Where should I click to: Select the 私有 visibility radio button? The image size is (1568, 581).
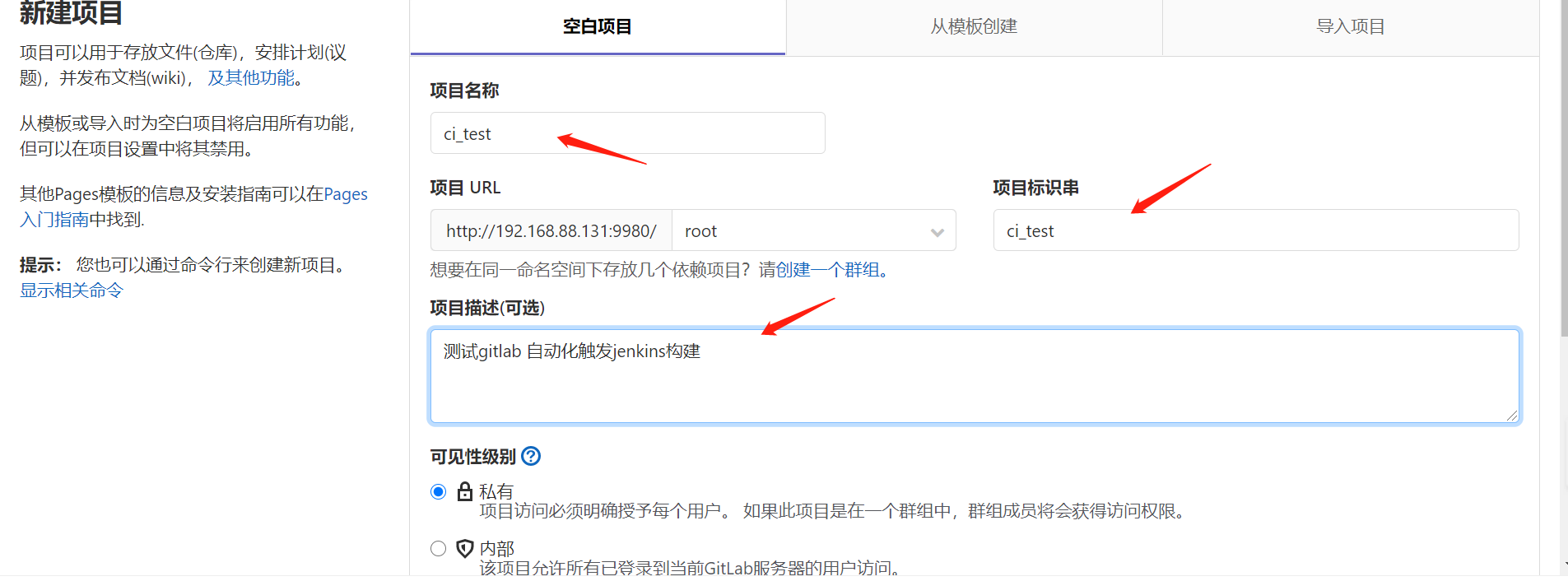pos(439,492)
